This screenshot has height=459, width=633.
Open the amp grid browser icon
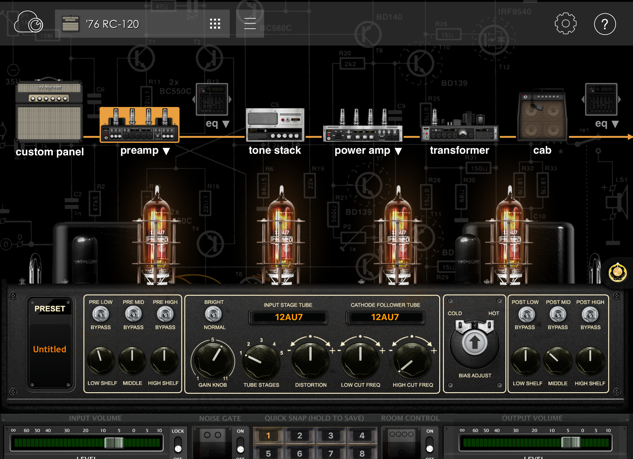click(215, 24)
